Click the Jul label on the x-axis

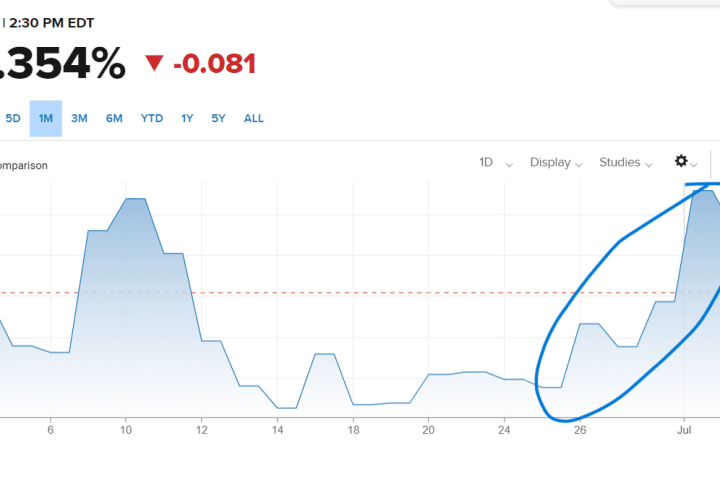(x=684, y=431)
